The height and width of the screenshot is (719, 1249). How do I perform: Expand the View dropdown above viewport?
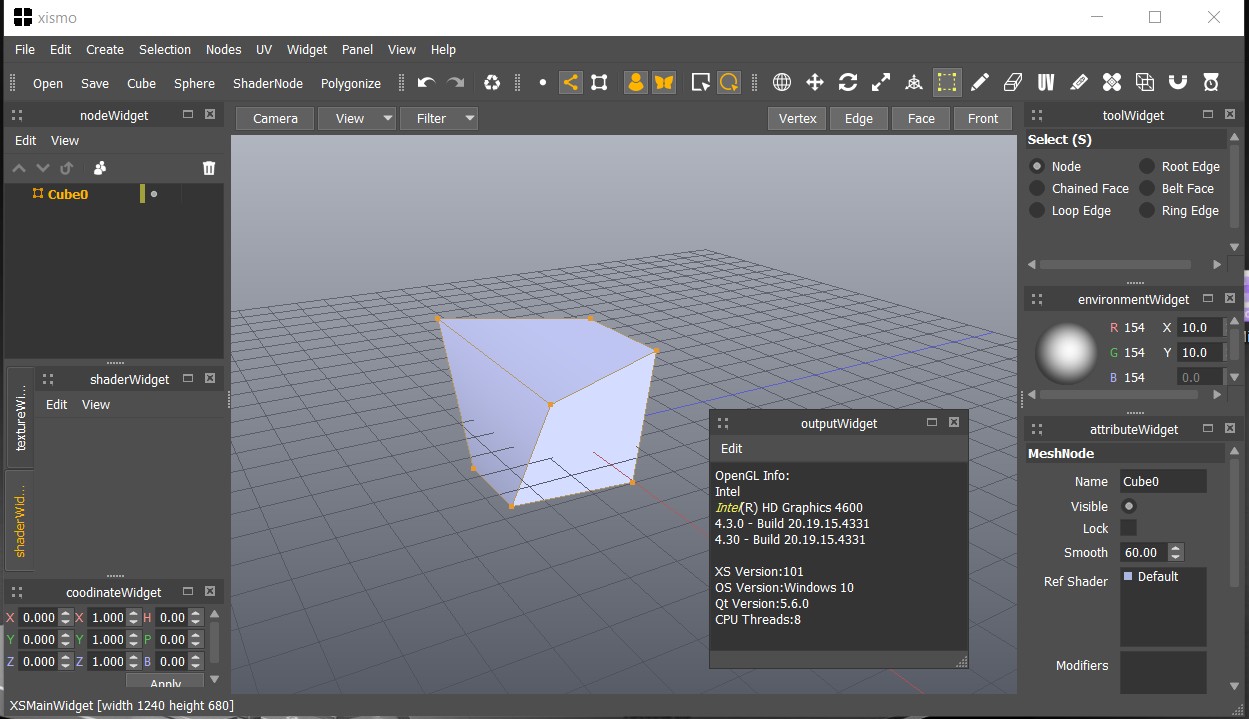tap(357, 118)
